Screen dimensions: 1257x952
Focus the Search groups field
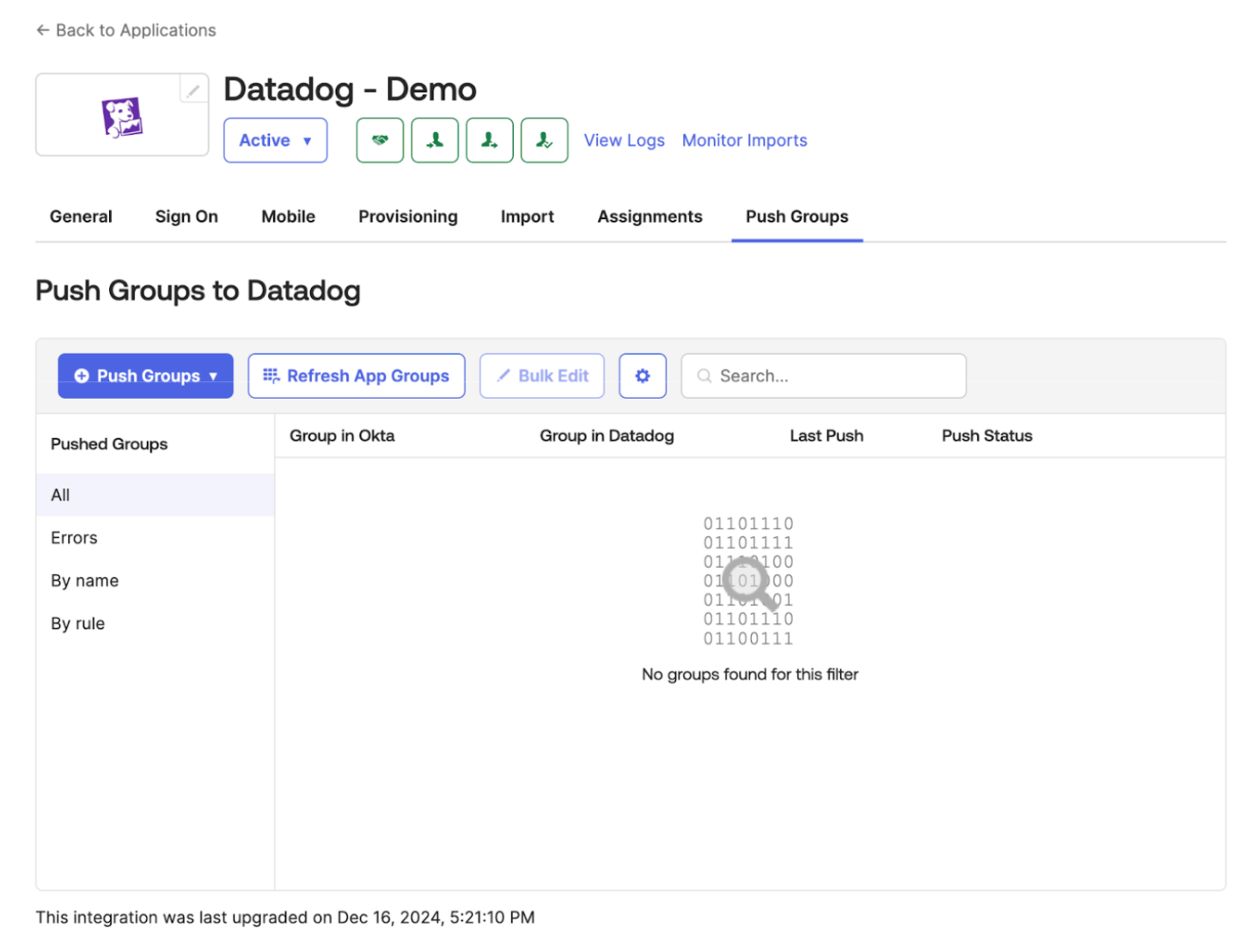(x=824, y=375)
